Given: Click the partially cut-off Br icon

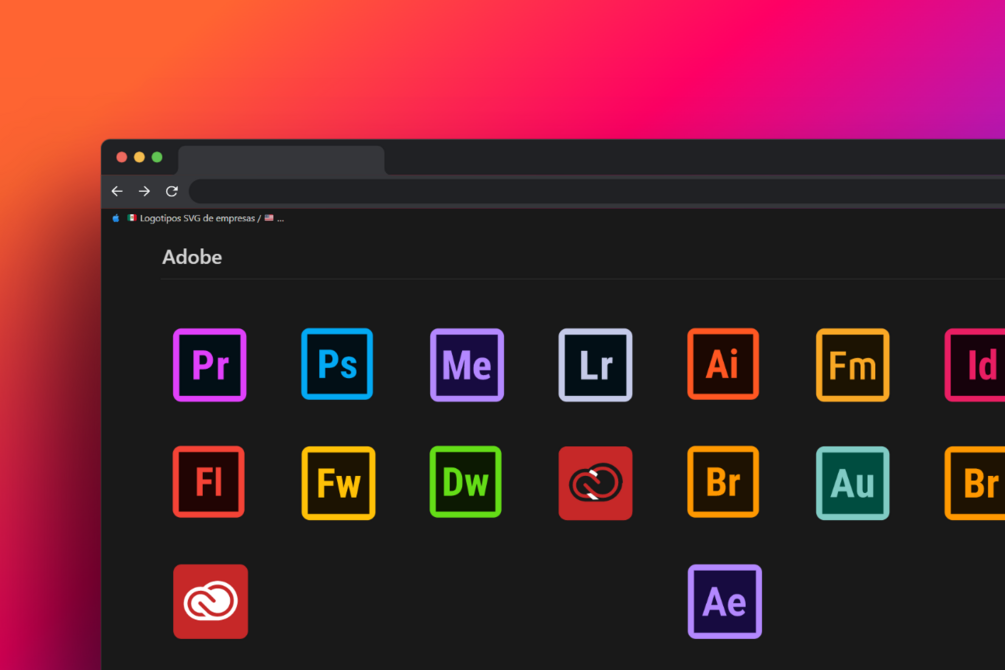Looking at the screenshot, I should coord(975,483).
